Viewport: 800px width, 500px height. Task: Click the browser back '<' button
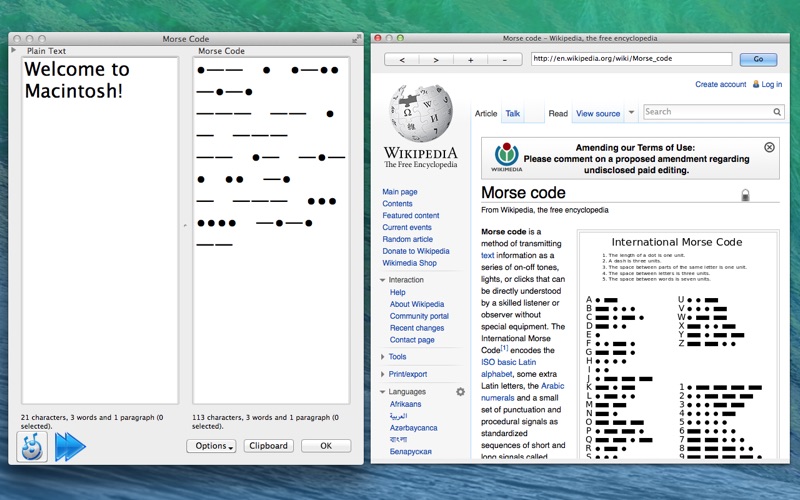(402, 60)
